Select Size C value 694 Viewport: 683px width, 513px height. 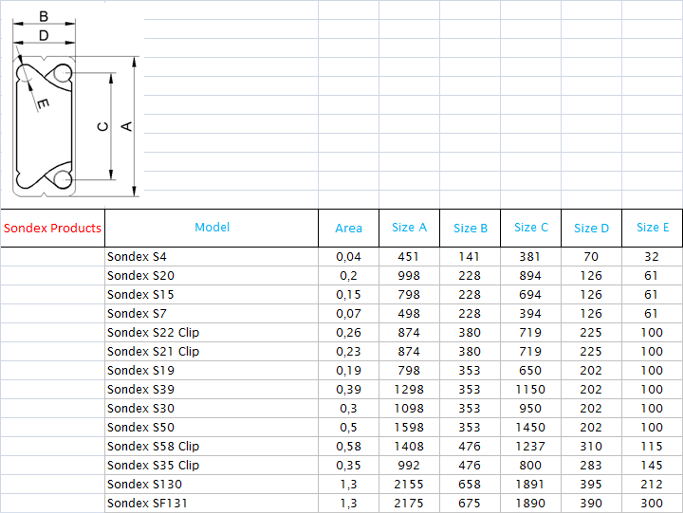tap(531, 295)
